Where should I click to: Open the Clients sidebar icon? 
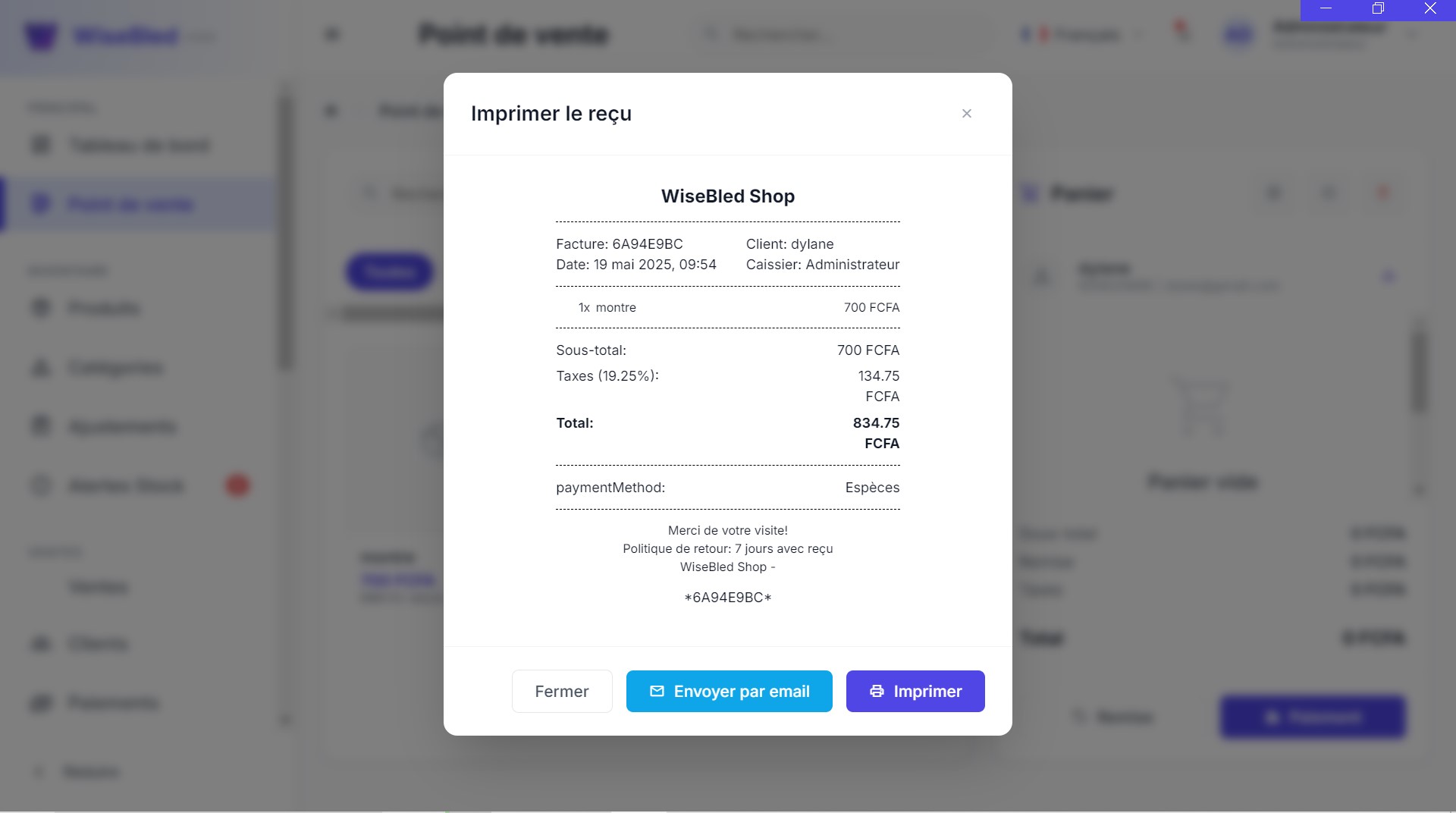41,644
